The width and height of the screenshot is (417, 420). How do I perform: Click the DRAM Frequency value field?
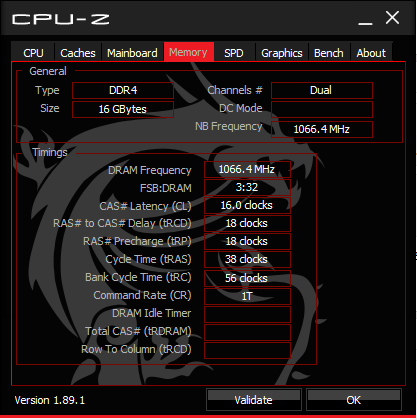pyautogui.click(x=247, y=169)
